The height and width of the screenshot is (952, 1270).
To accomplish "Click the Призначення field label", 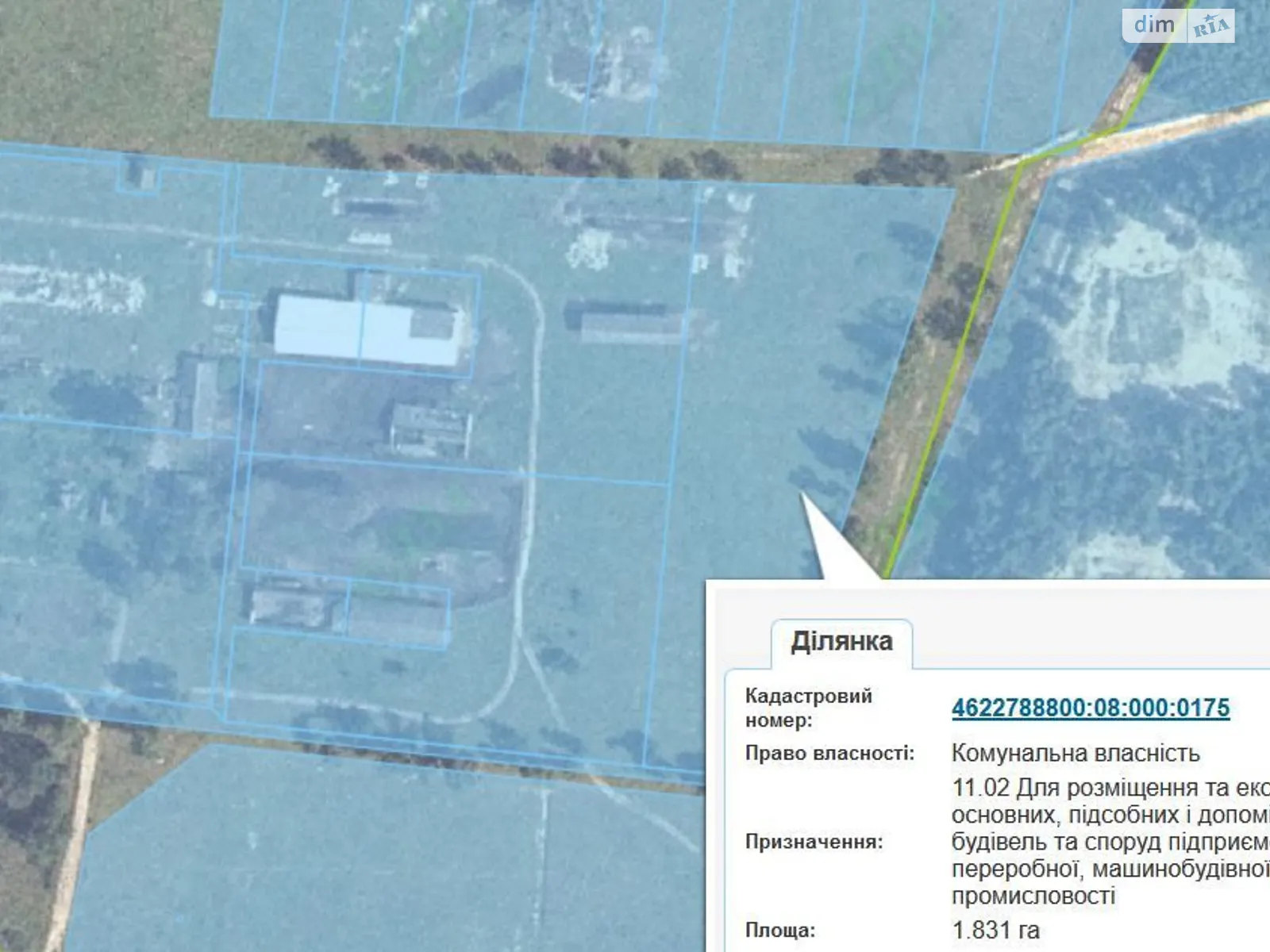I will pyautogui.click(x=813, y=842).
